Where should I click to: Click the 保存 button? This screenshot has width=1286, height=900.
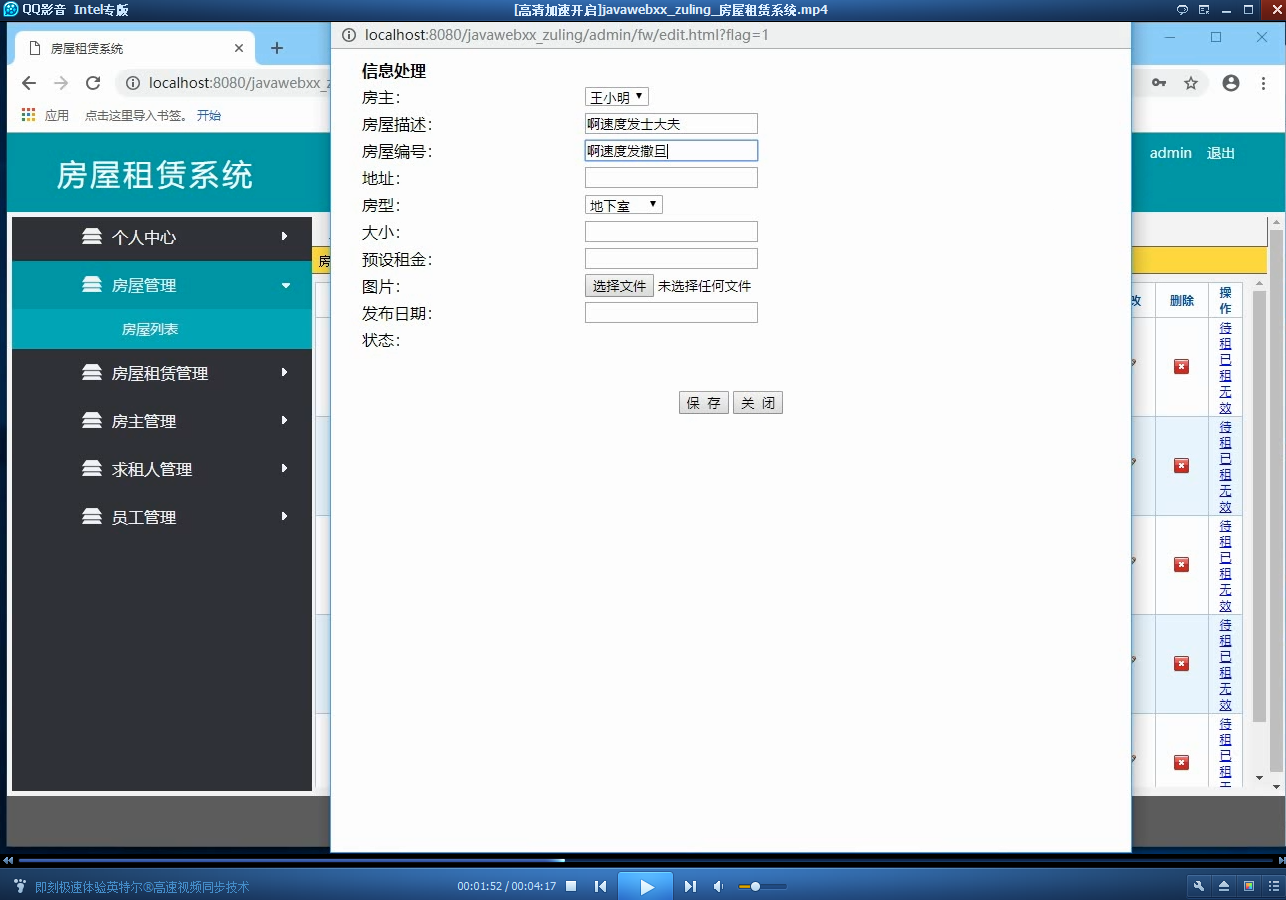click(x=704, y=403)
